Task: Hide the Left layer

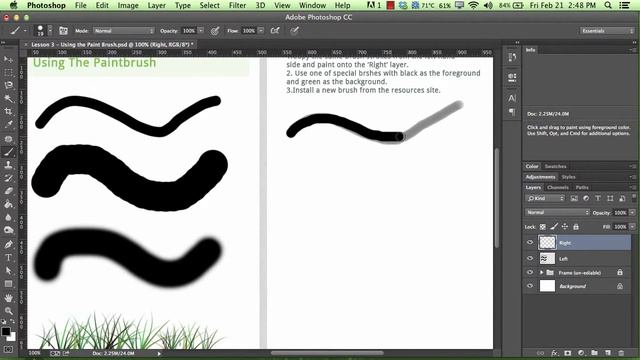Action: (530, 258)
